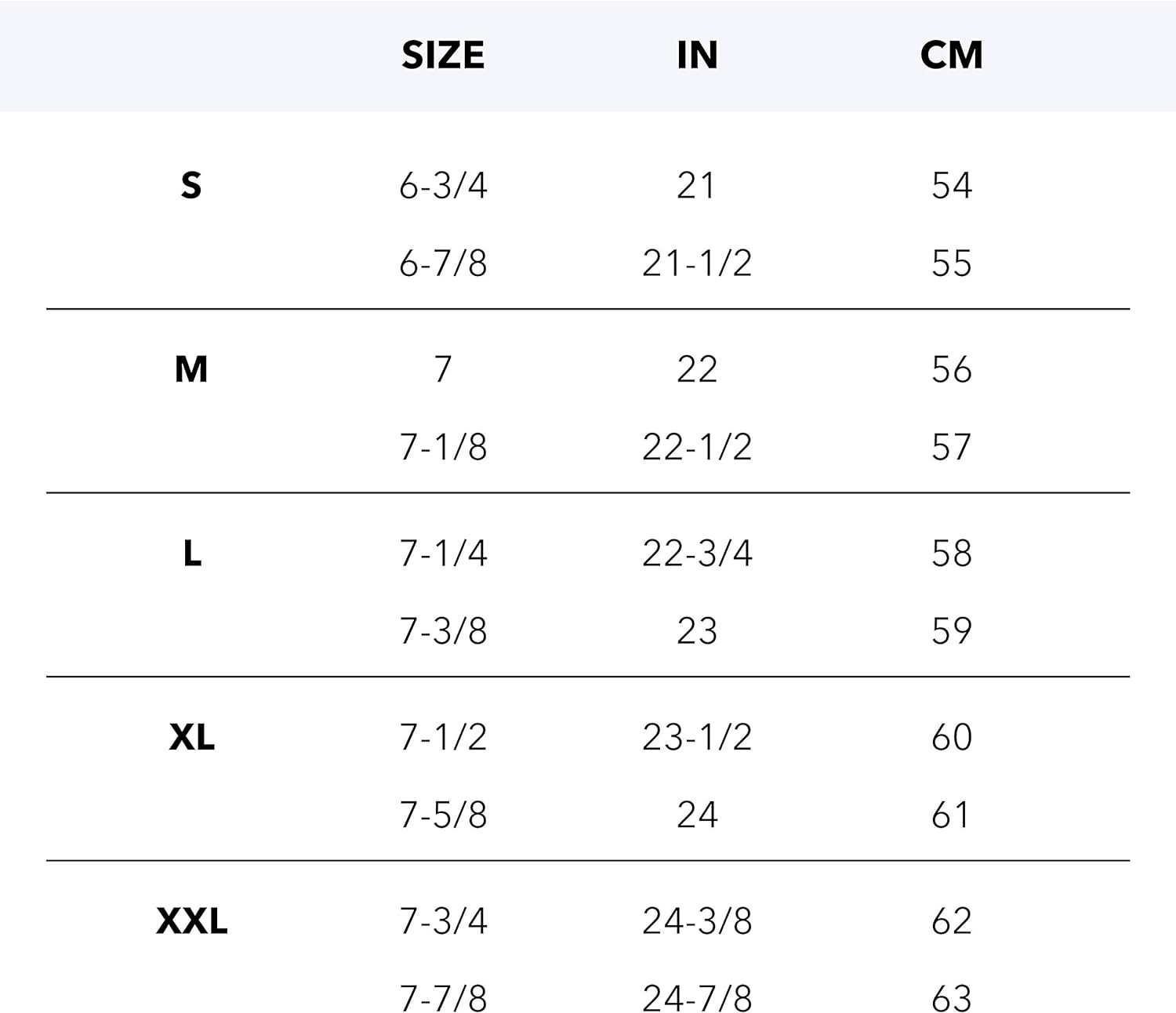Click the 6-7/8 hat size value
The width and height of the screenshot is (1176, 1013).
tap(443, 263)
